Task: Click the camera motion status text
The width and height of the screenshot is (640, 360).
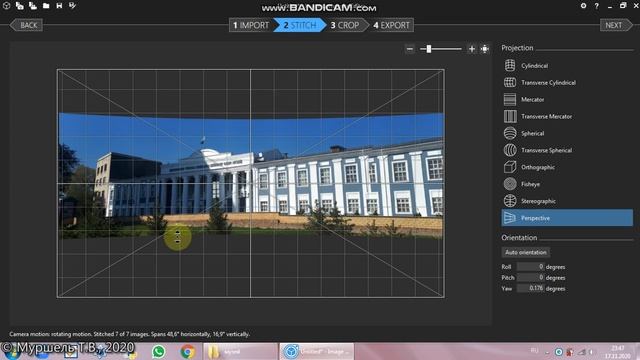Action: (129, 334)
